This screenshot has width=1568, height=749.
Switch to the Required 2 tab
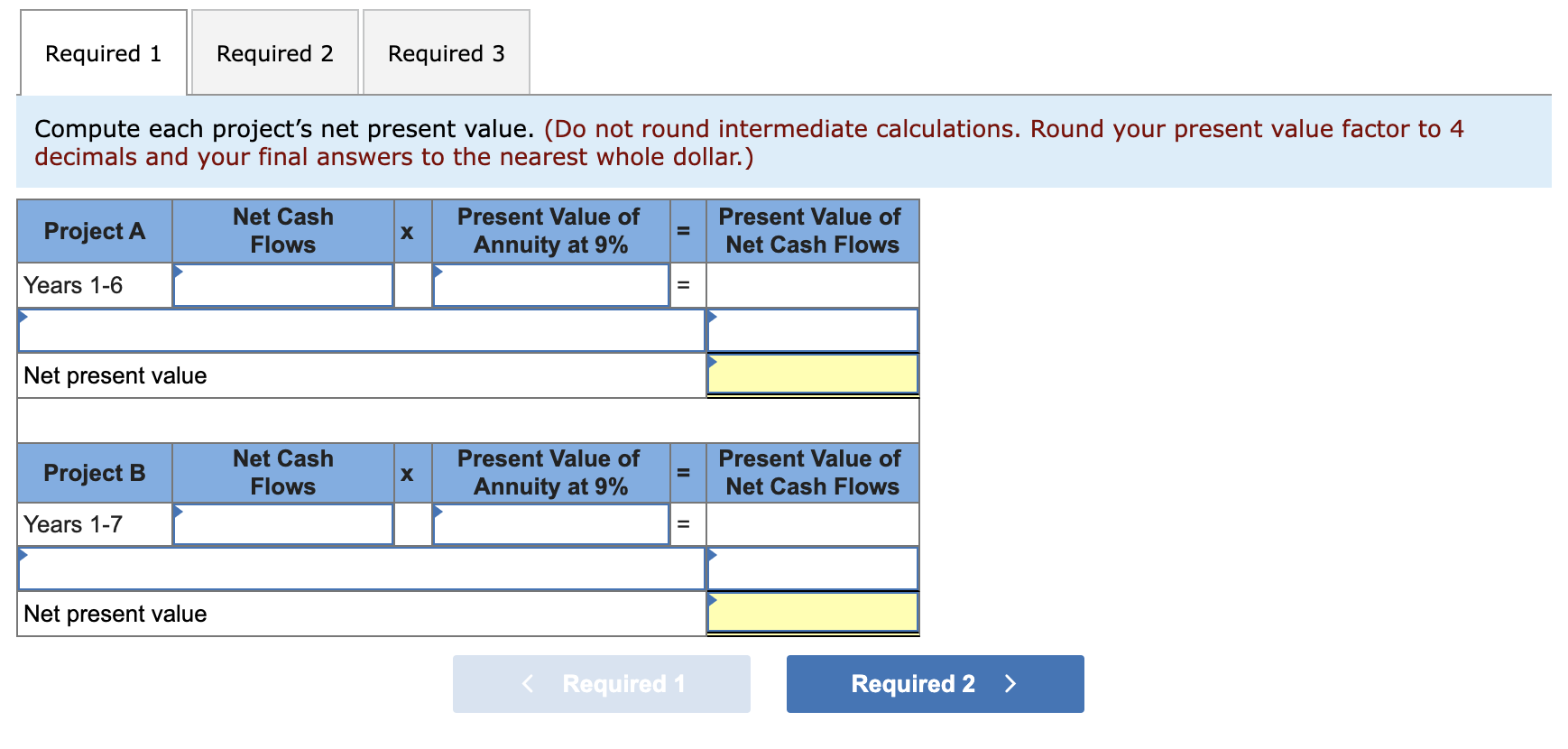[273, 53]
